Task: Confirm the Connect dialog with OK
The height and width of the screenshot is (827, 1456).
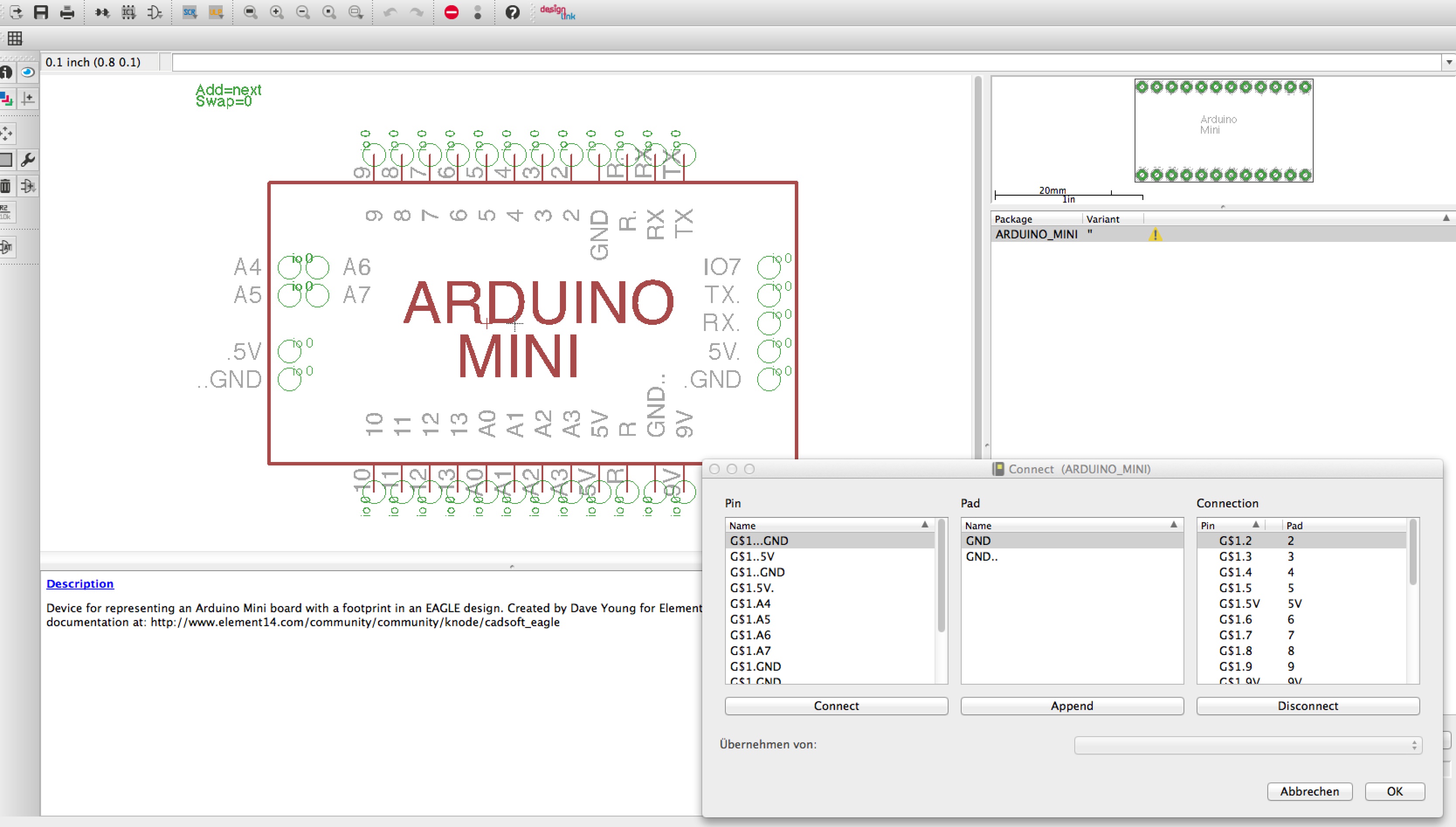Action: [1395, 791]
